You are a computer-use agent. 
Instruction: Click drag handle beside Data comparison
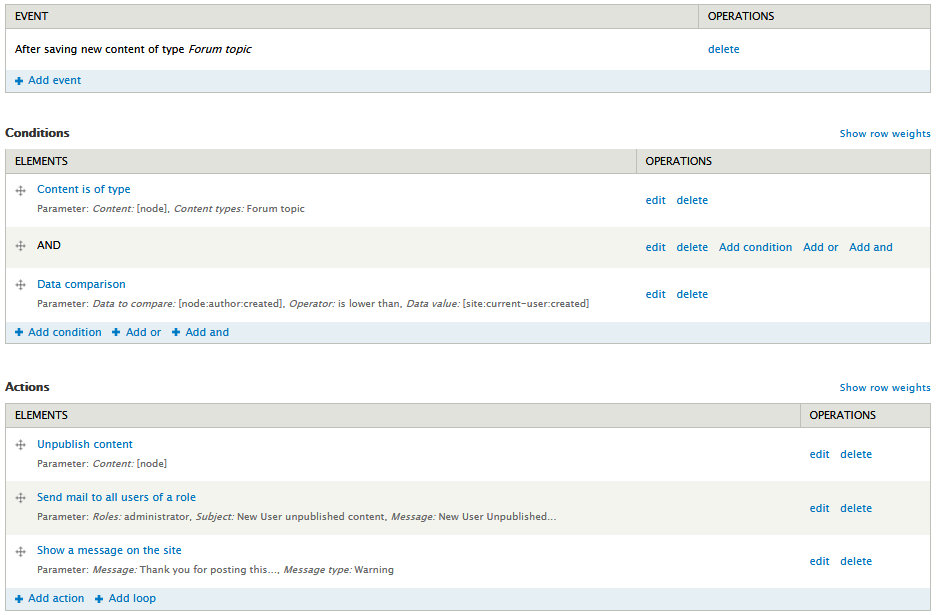tap(20, 285)
